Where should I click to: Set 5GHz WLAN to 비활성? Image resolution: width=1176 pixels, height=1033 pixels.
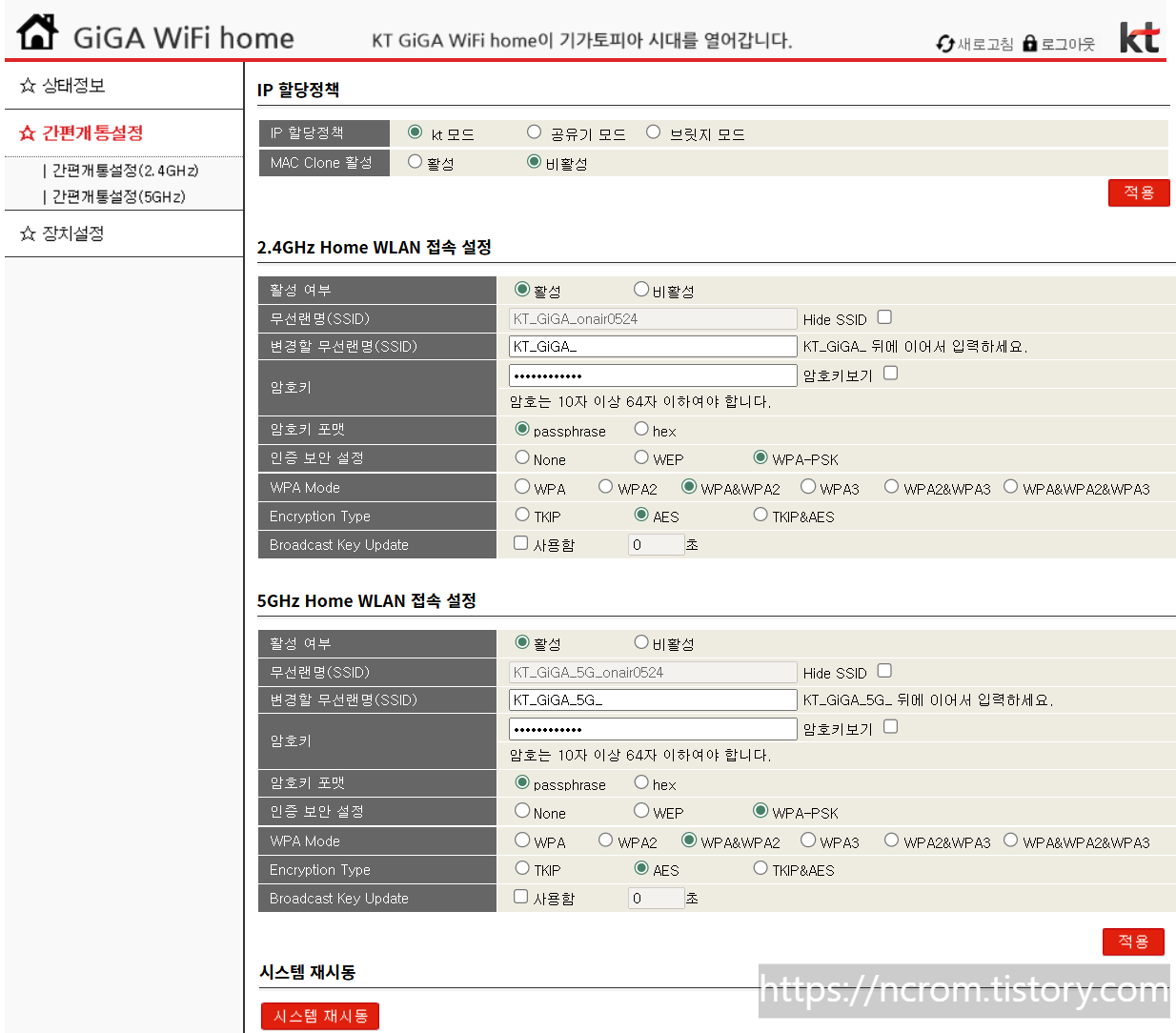[x=641, y=642]
